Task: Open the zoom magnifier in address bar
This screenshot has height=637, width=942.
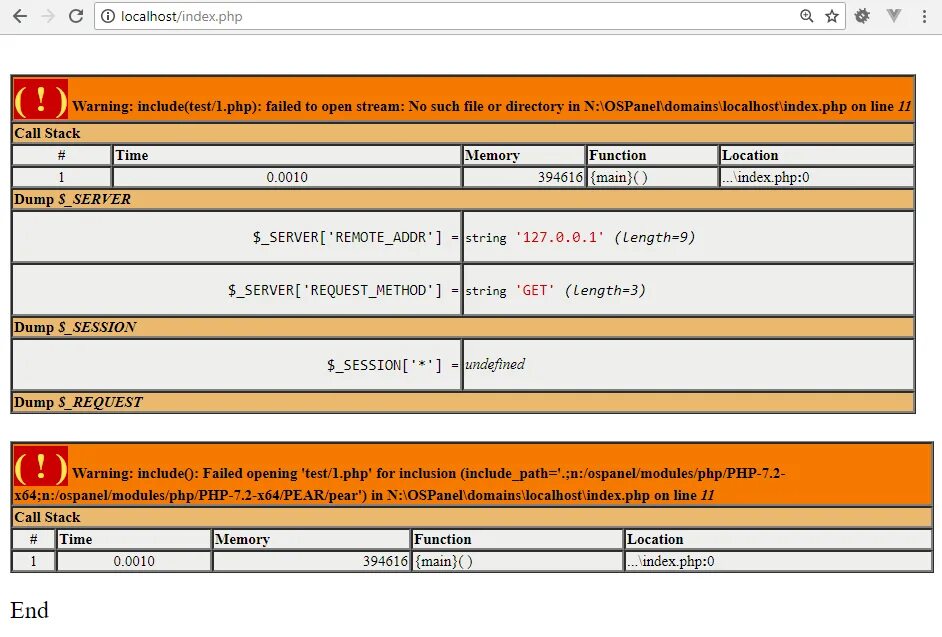Action: (x=807, y=16)
